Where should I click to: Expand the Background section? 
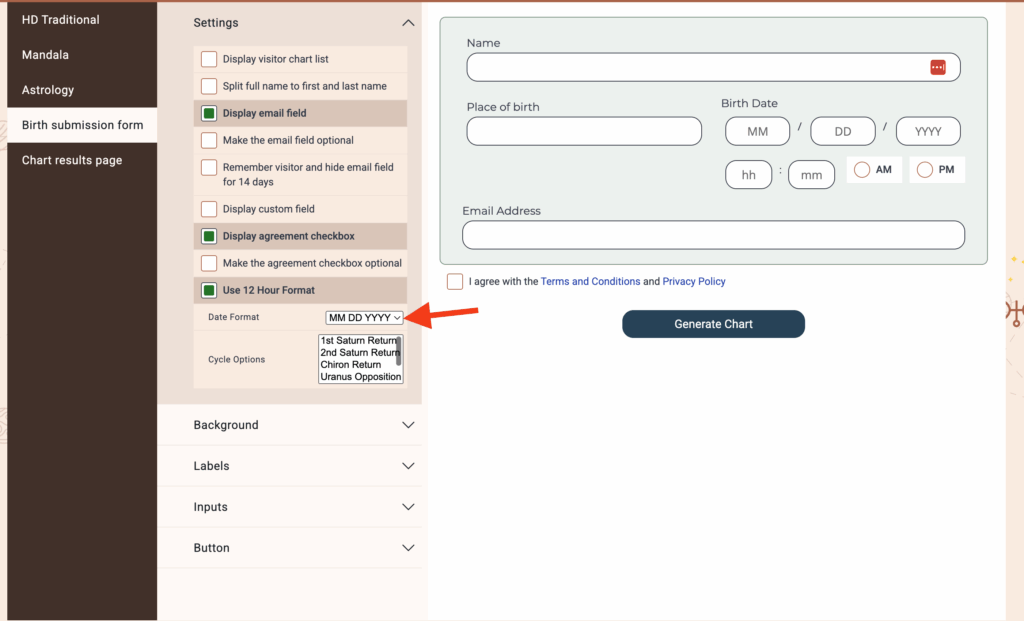click(407, 425)
